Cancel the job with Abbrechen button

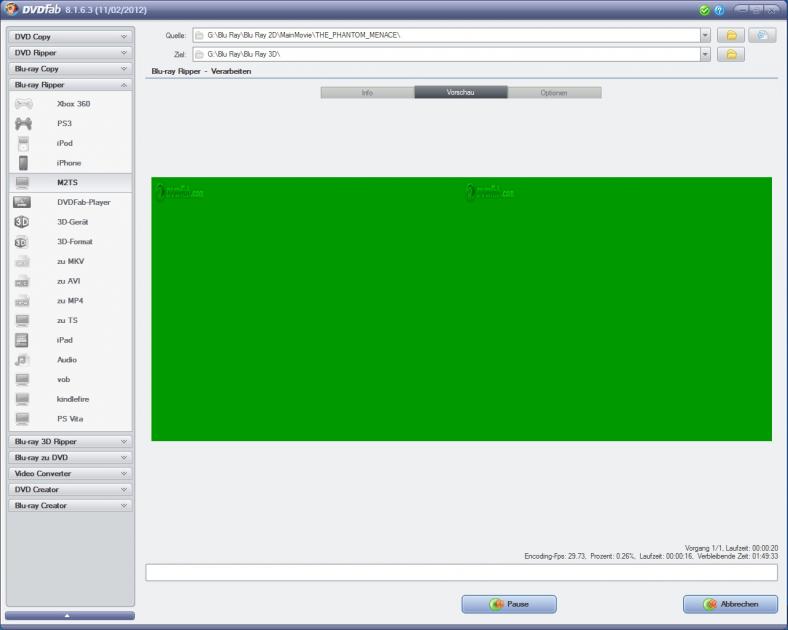[730, 604]
